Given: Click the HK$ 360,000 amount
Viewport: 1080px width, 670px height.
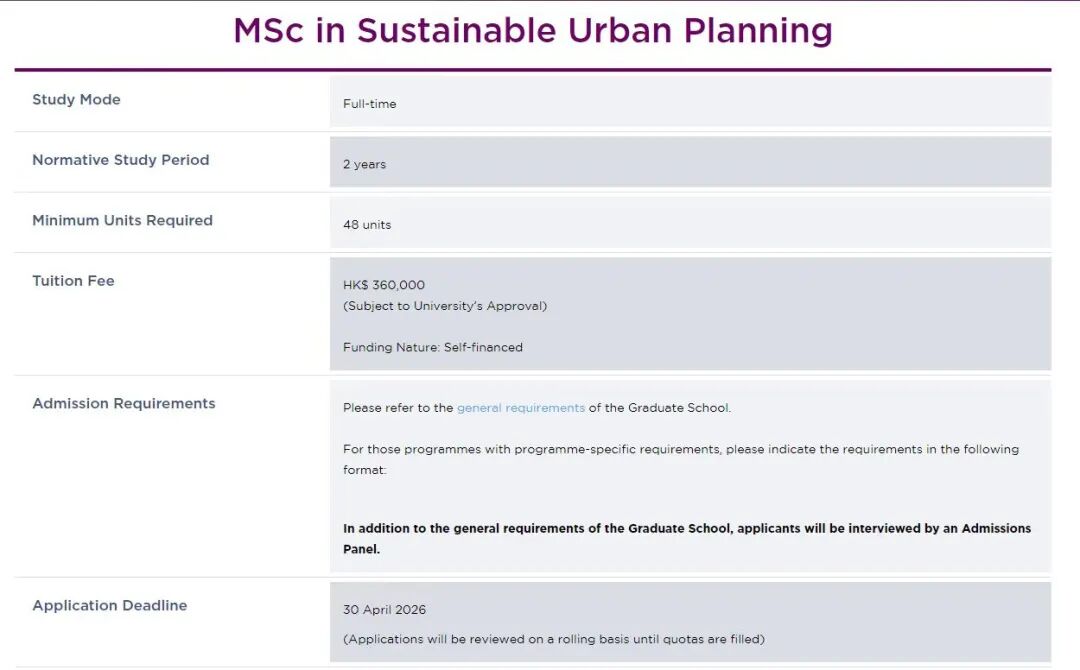Looking at the screenshot, I should tap(384, 285).
